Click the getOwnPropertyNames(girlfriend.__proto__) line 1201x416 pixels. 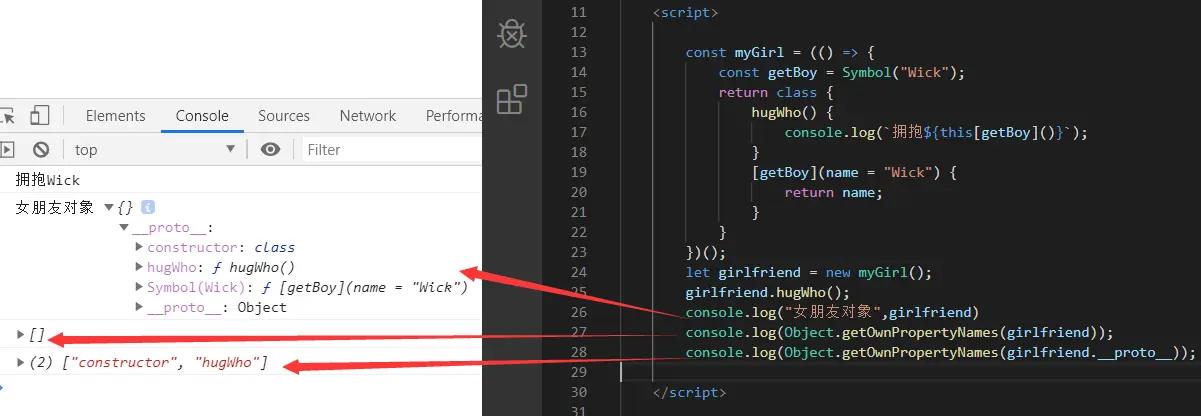(940, 352)
